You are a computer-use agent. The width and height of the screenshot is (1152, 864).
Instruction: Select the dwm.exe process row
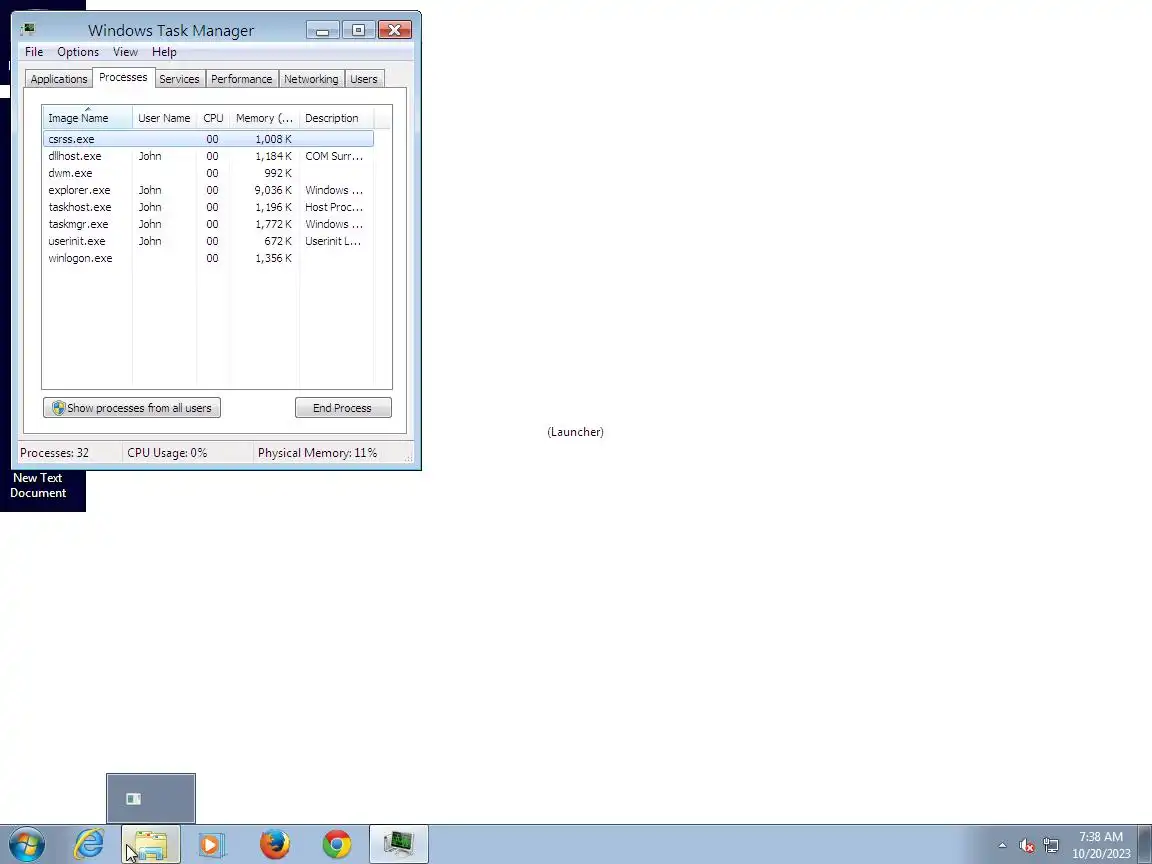(208, 173)
